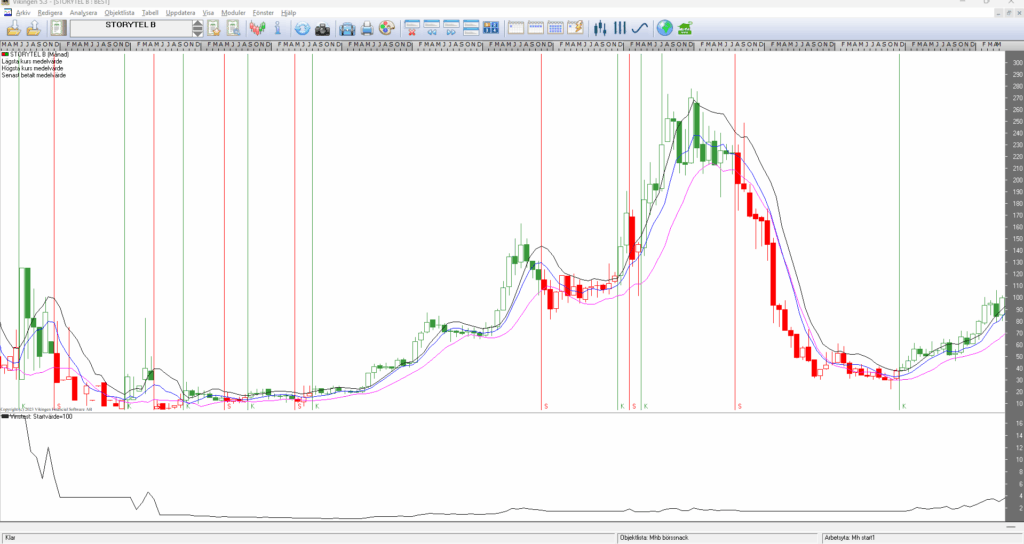Click the blue refresh update icon

click(302, 28)
